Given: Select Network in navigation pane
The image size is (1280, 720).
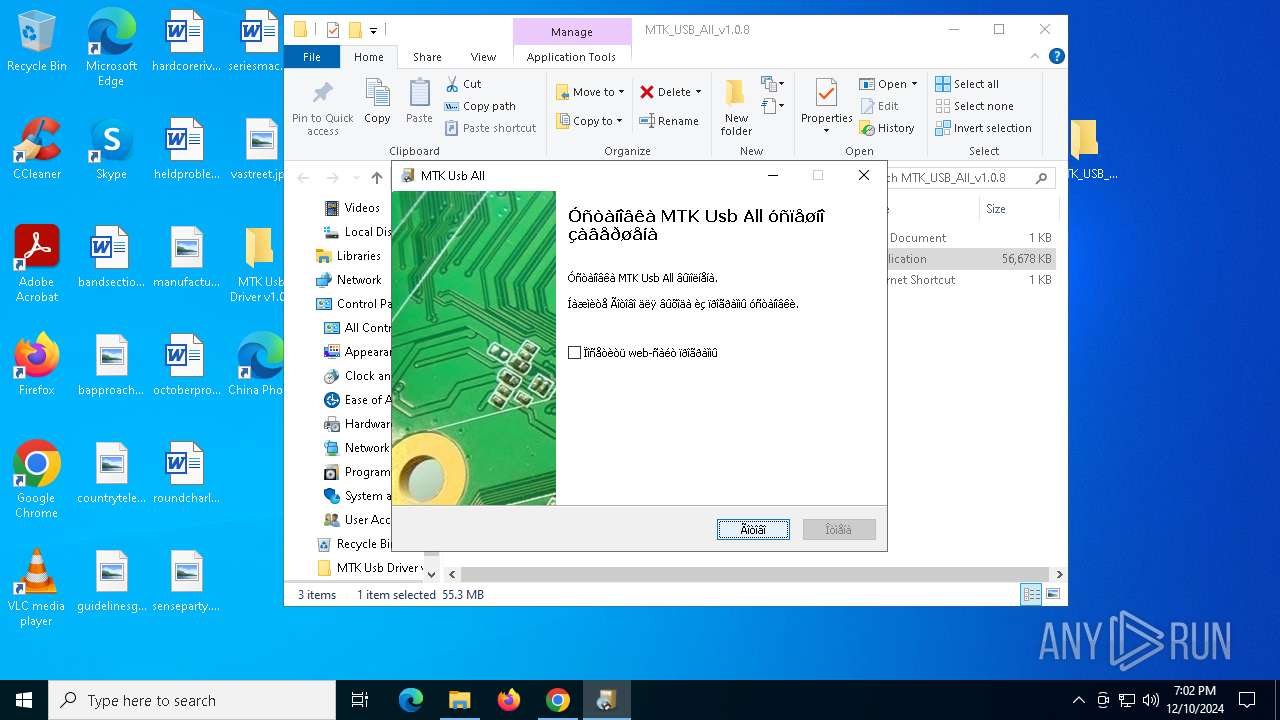Looking at the screenshot, I should 349,280.
